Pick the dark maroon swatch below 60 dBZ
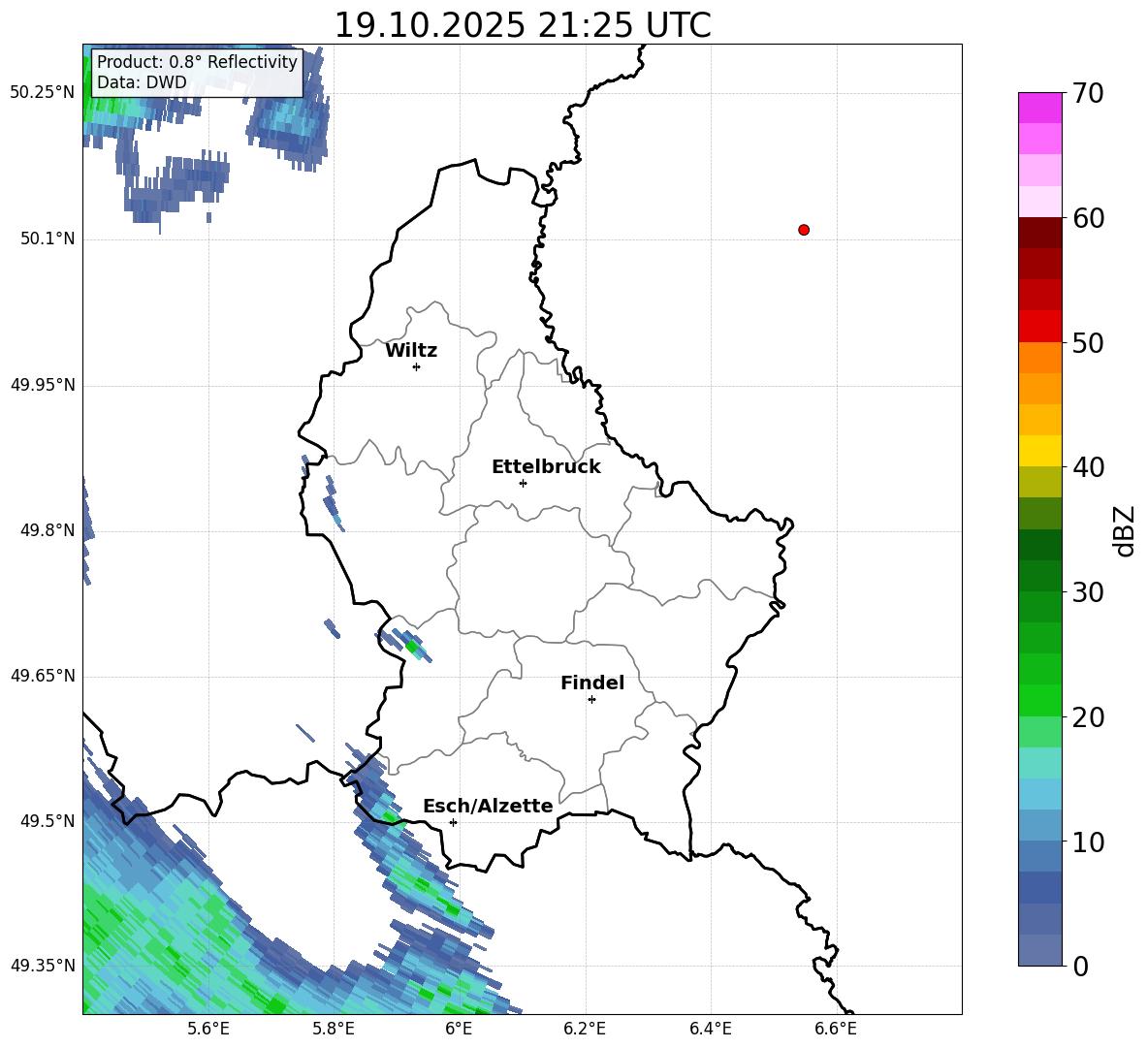The height and width of the screenshot is (1048, 1148). coord(1039,233)
